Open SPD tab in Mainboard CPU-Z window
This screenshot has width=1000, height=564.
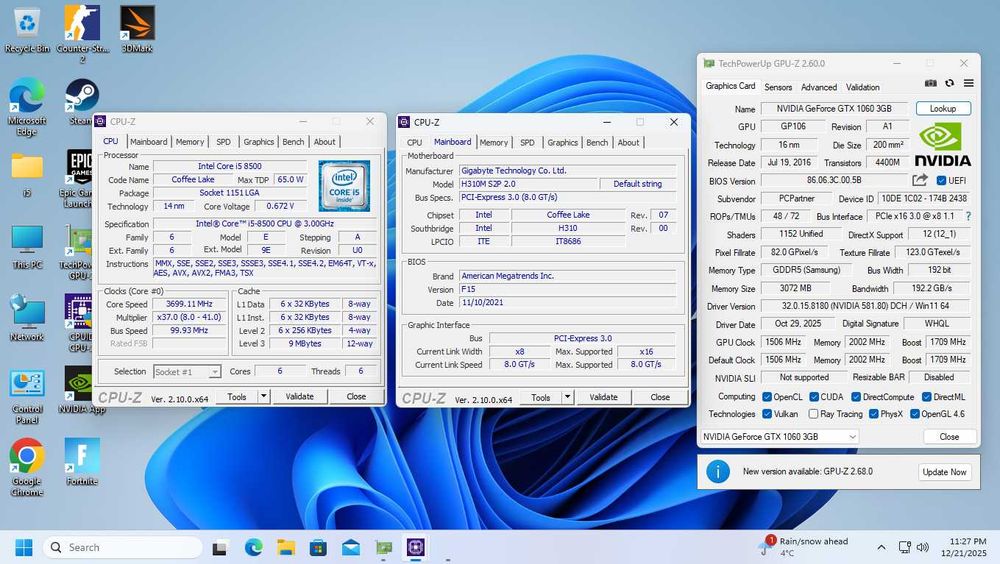(x=527, y=142)
